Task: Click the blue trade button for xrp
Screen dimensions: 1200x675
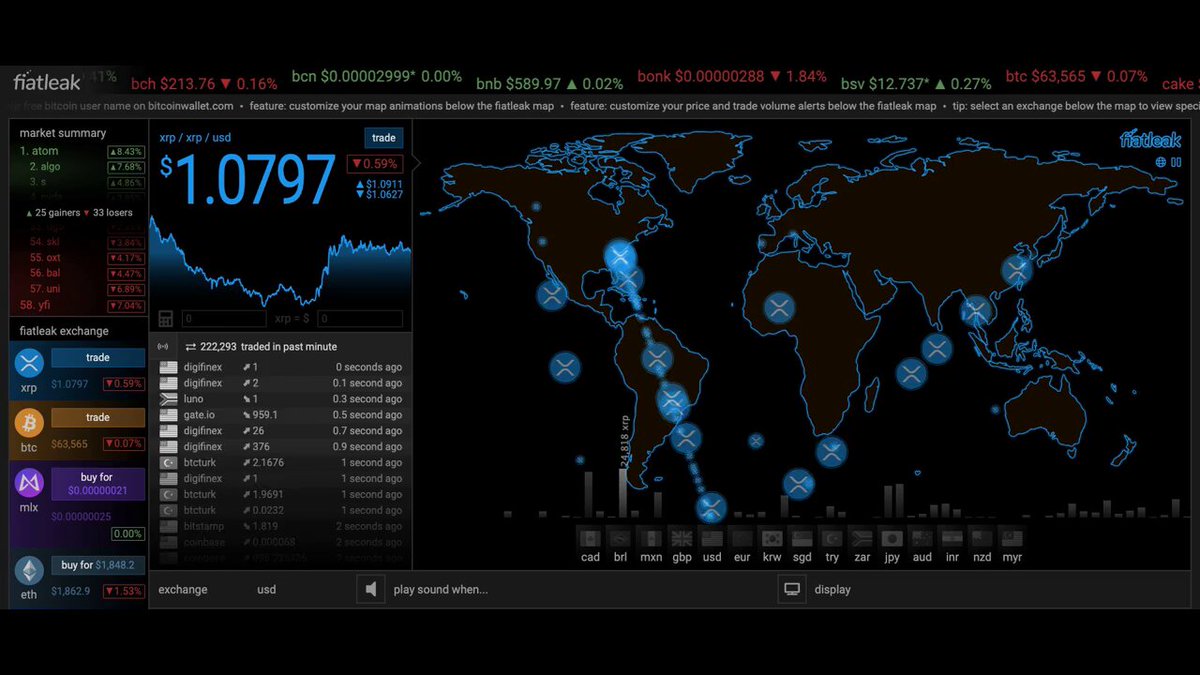Action: pos(98,358)
